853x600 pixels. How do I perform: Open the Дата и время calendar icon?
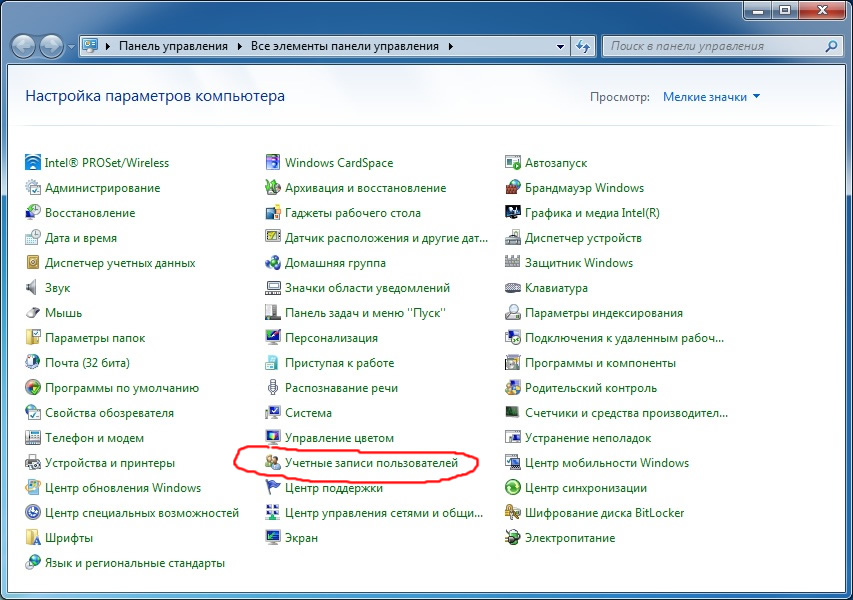[33, 238]
